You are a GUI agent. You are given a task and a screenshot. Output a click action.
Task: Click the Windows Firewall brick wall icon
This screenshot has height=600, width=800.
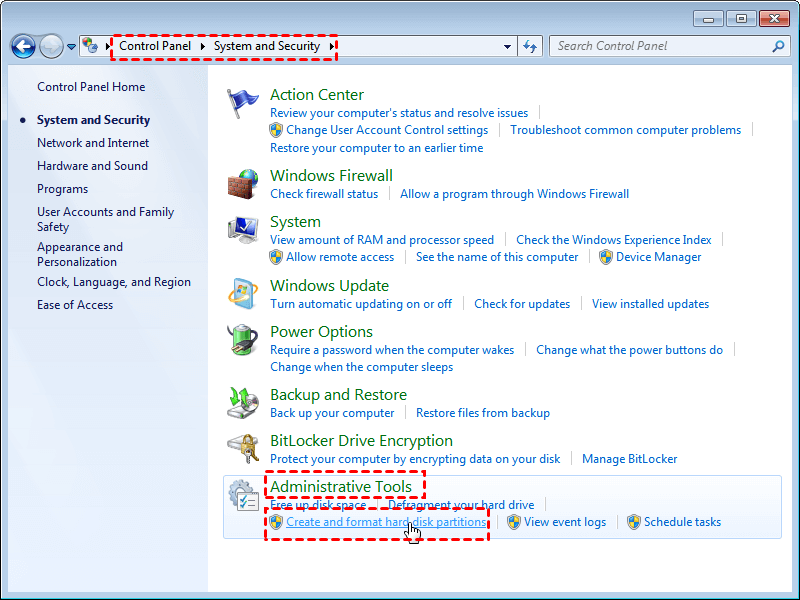(x=242, y=184)
